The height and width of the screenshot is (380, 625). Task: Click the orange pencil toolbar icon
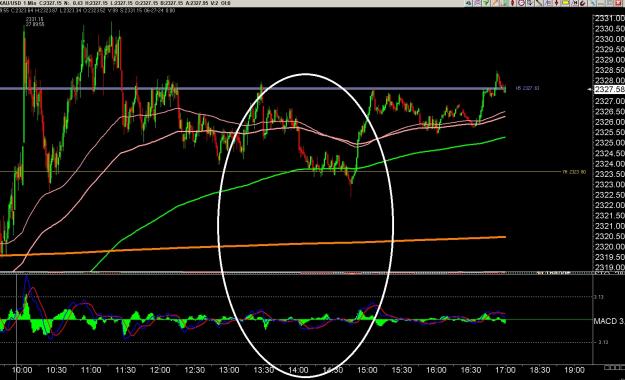point(495,3)
